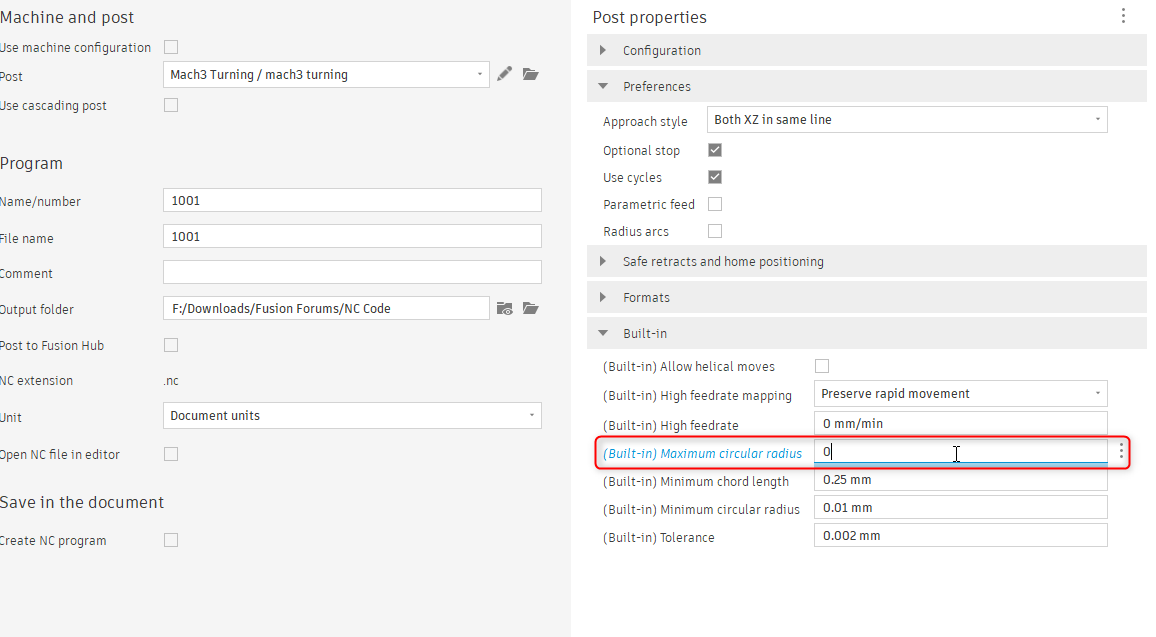
Task: Expand the Configuration section
Action: [x=867, y=50]
